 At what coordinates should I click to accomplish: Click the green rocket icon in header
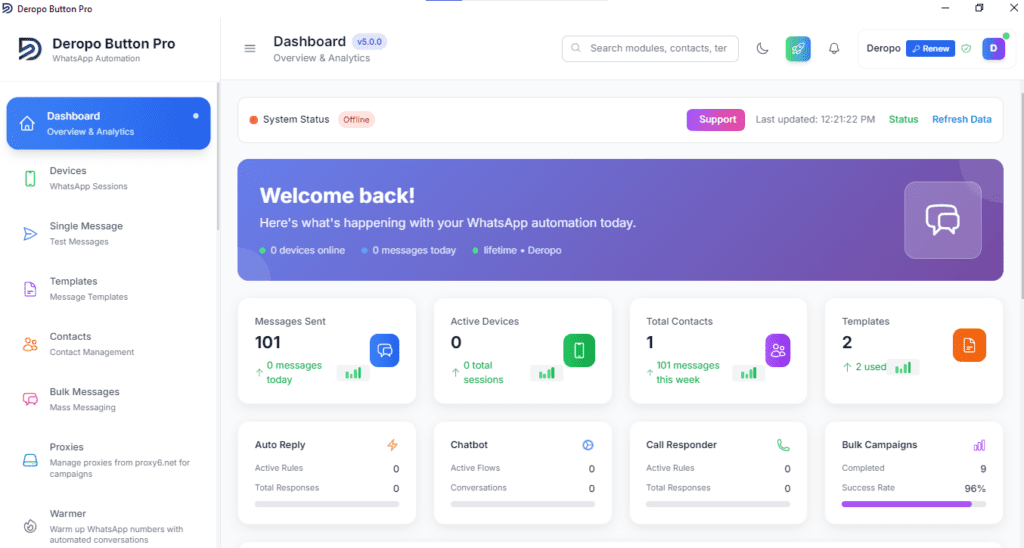click(x=798, y=48)
